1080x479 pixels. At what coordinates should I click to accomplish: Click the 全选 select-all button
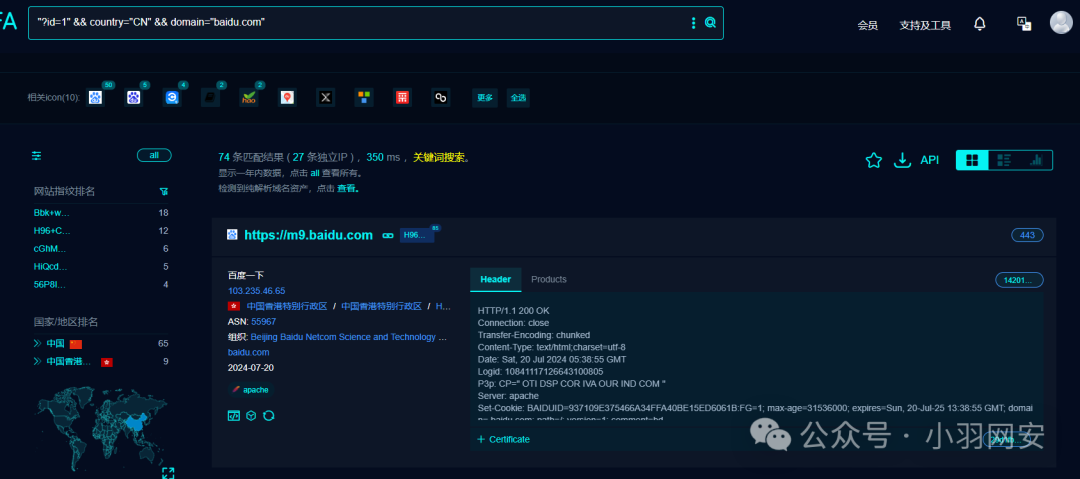point(518,98)
